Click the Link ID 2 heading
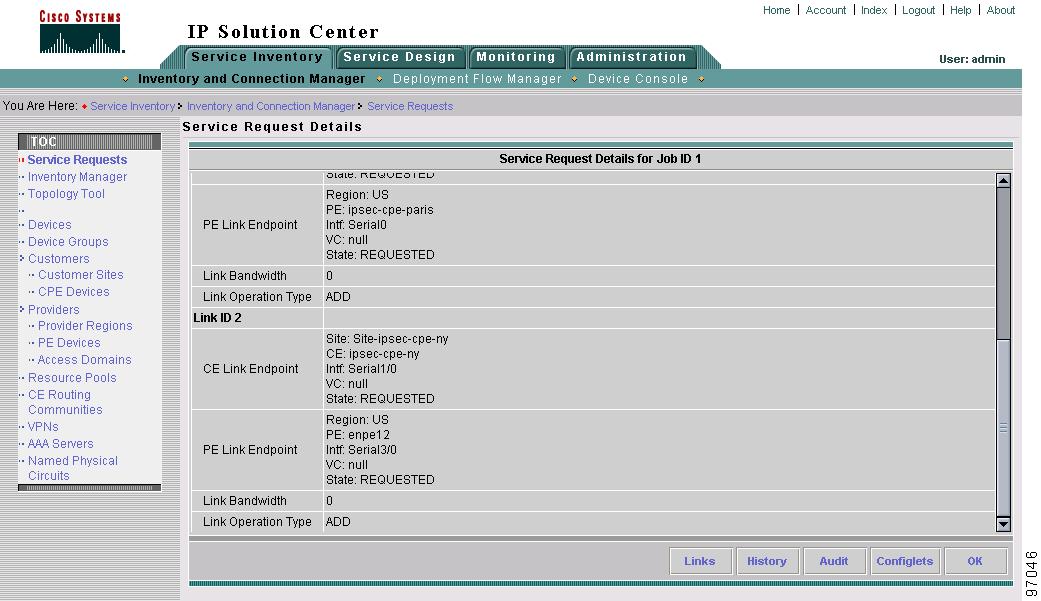1041x601 pixels. (217, 318)
